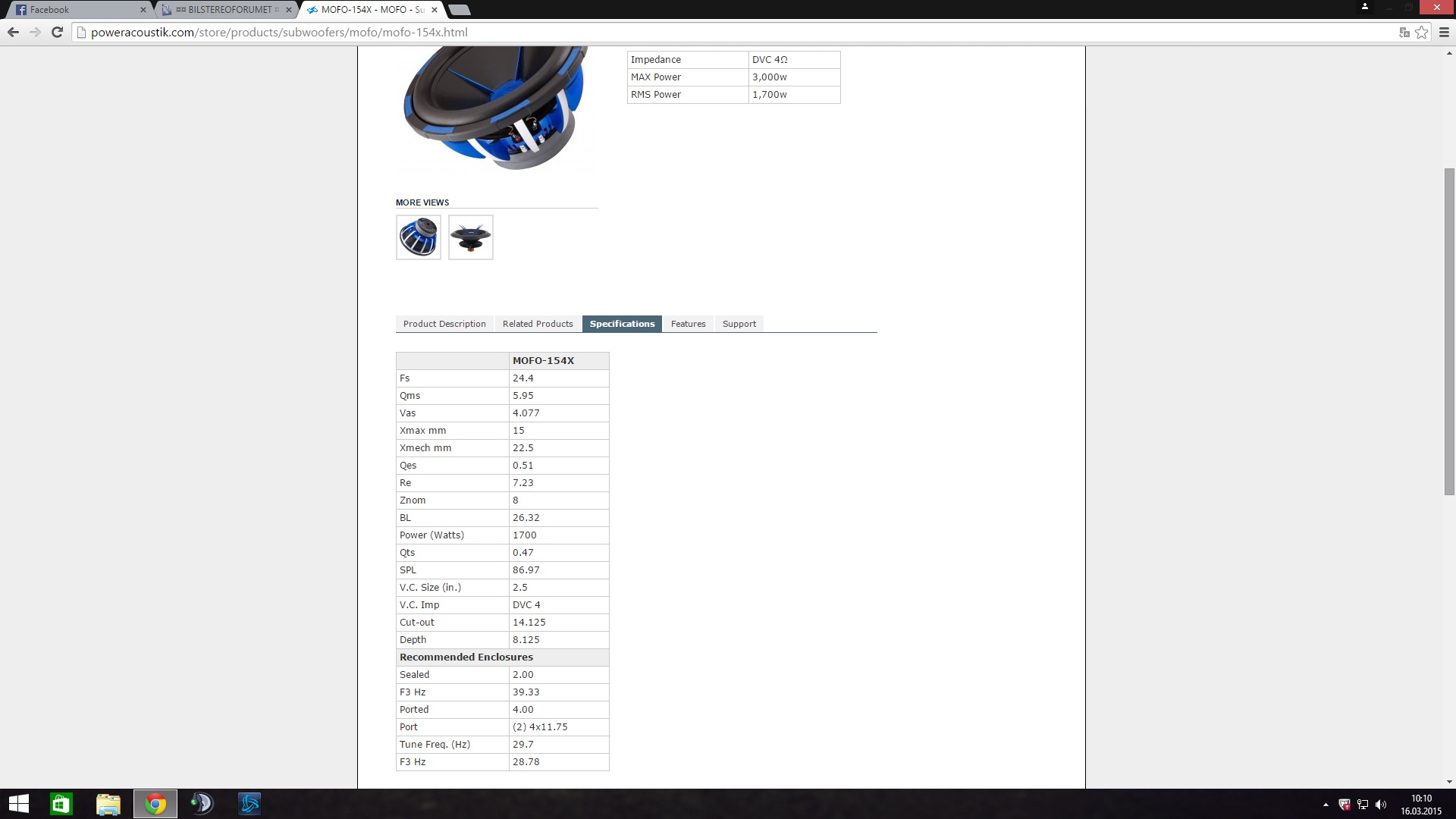Open a new browser tab
1456x819 pixels.
coord(460,10)
